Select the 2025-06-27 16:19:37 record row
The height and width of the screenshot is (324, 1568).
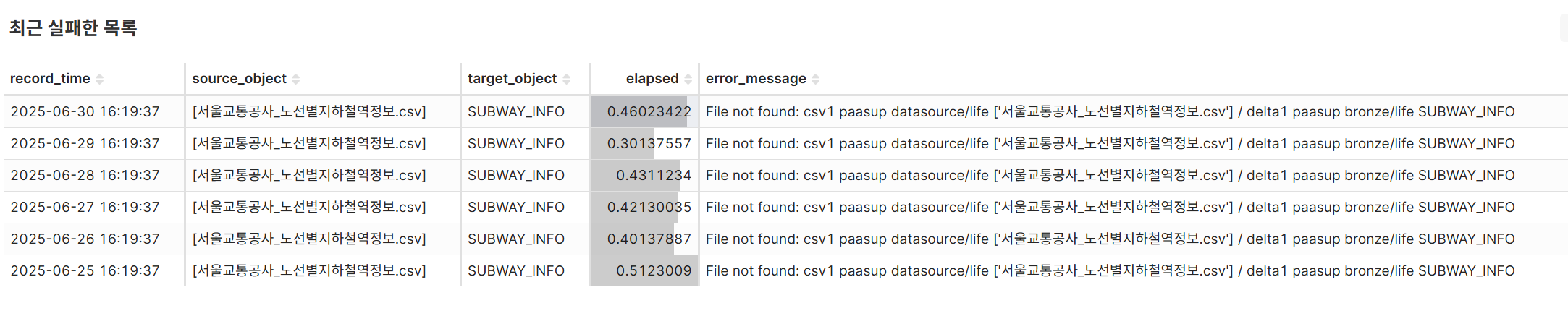[x=785, y=207]
